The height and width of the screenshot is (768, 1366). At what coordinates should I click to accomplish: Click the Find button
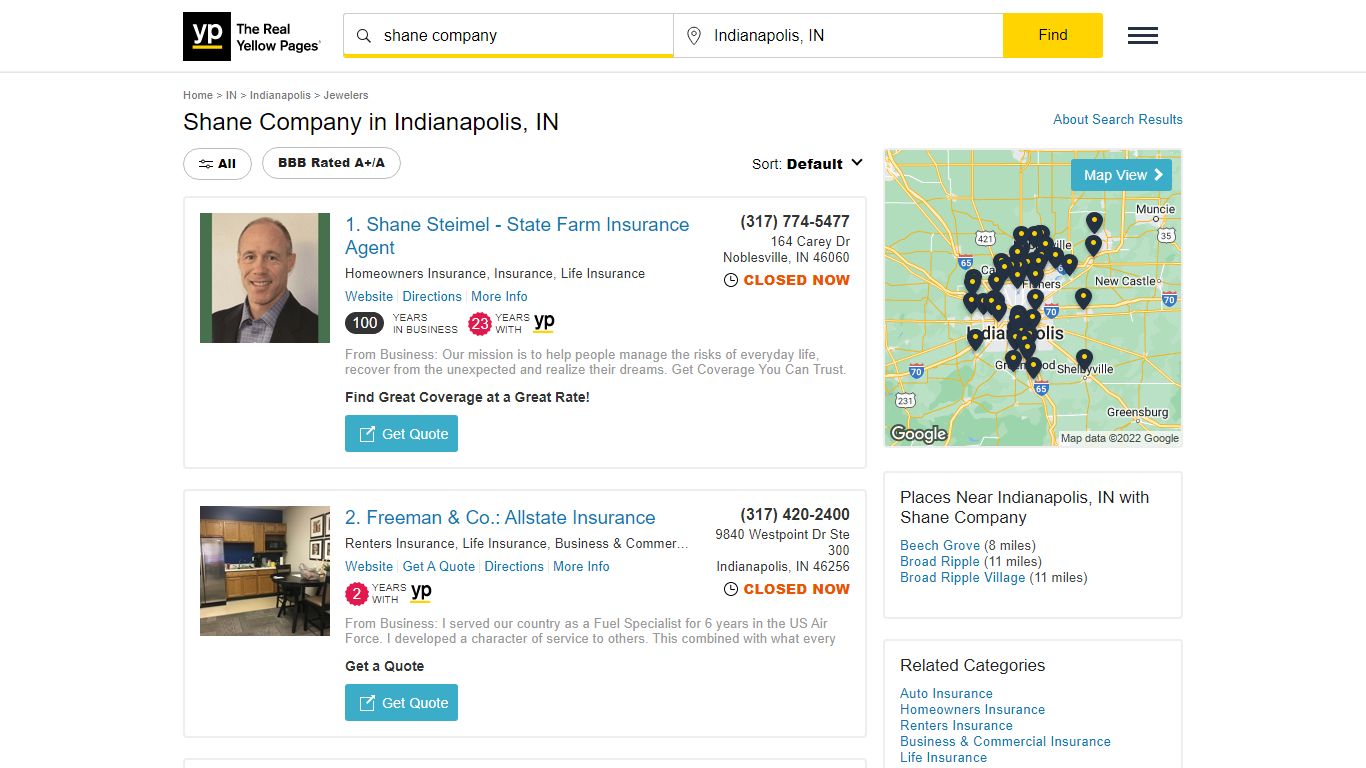point(1053,35)
